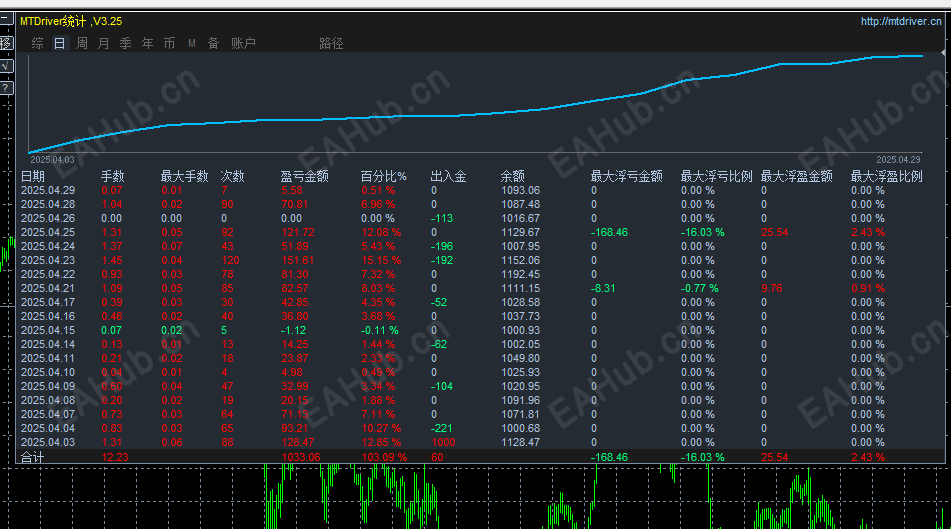Select the 2025.04.16 date cell
The image size is (951, 529).
(48, 316)
